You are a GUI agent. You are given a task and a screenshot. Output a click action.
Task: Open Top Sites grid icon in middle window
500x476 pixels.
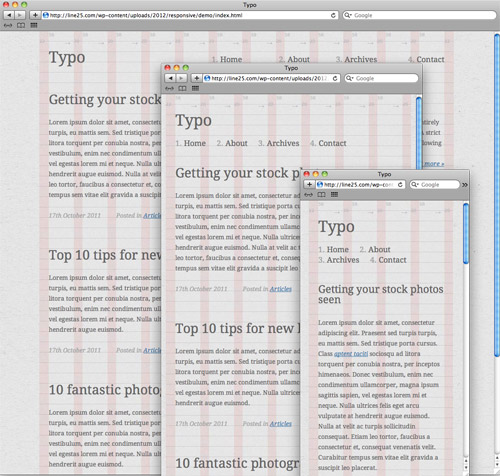point(195,88)
